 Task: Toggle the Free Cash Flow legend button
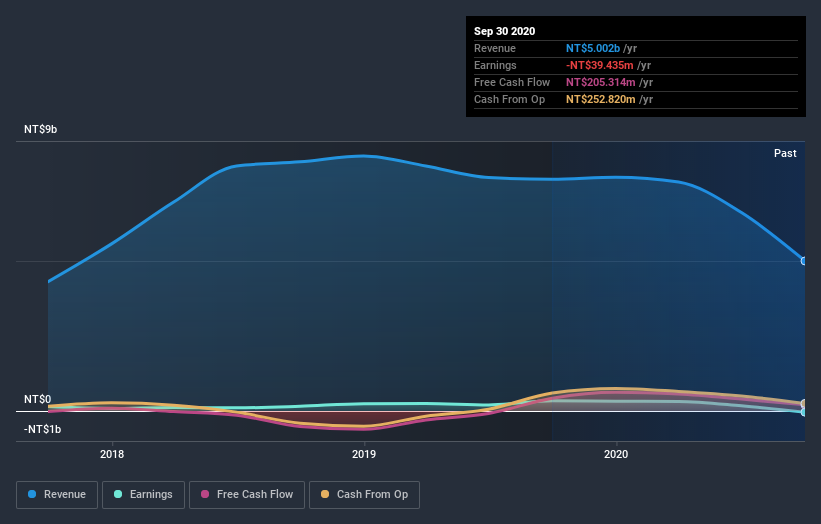247,495
